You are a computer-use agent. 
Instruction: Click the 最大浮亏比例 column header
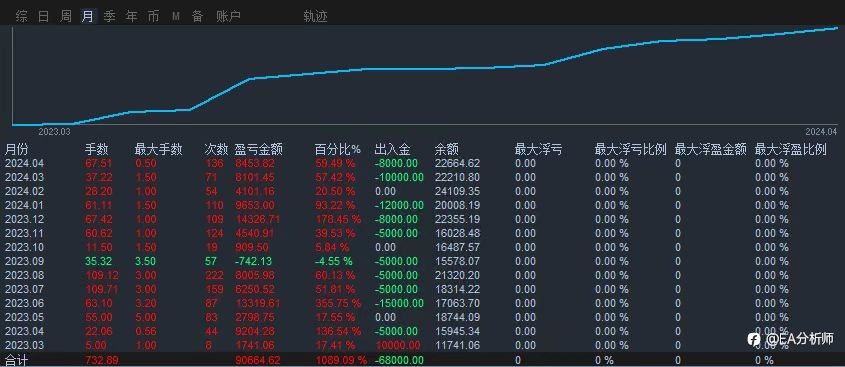(631, 149)
